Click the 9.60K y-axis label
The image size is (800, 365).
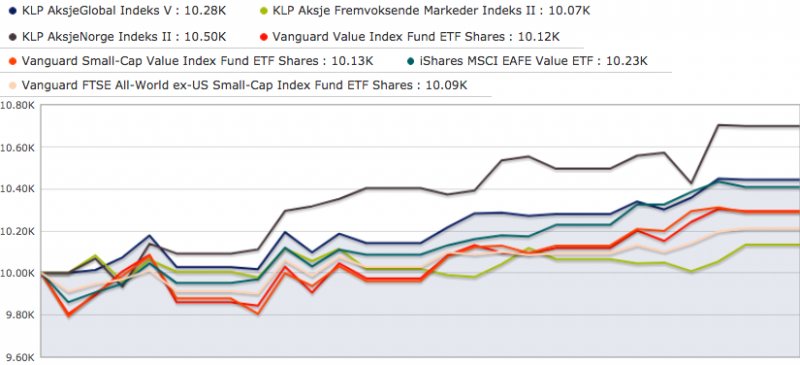coord(17,357)
